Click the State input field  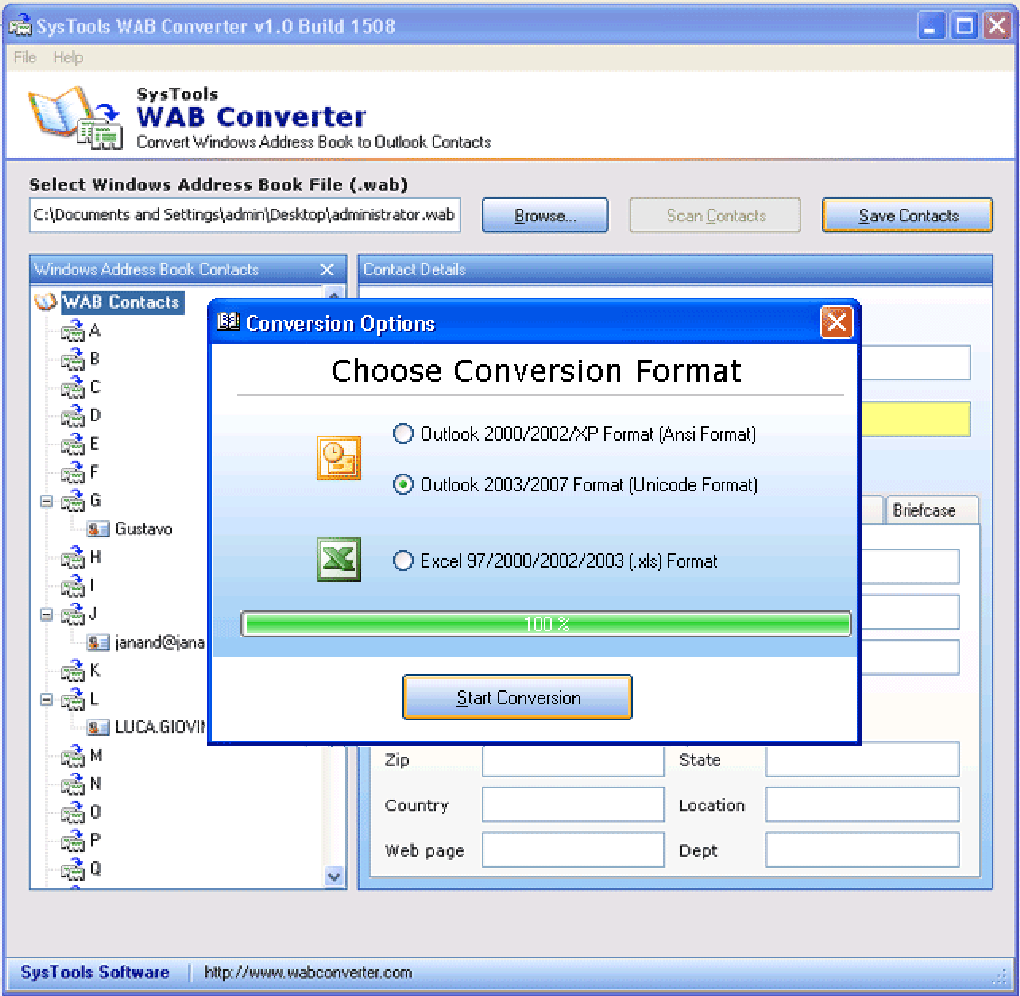pos(862,759)
